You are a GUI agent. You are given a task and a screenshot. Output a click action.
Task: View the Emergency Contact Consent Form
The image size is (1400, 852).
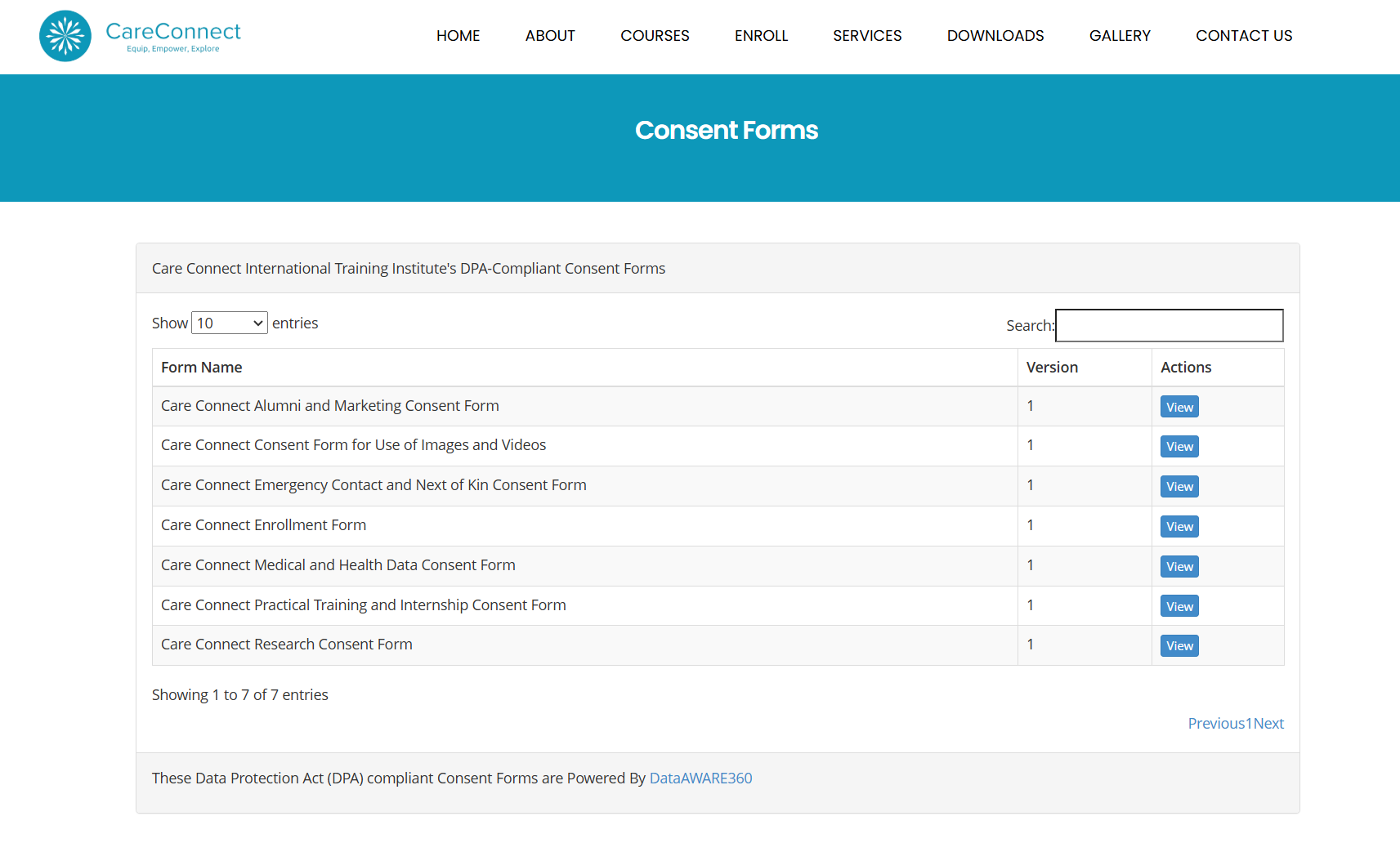coord(1179,486)
